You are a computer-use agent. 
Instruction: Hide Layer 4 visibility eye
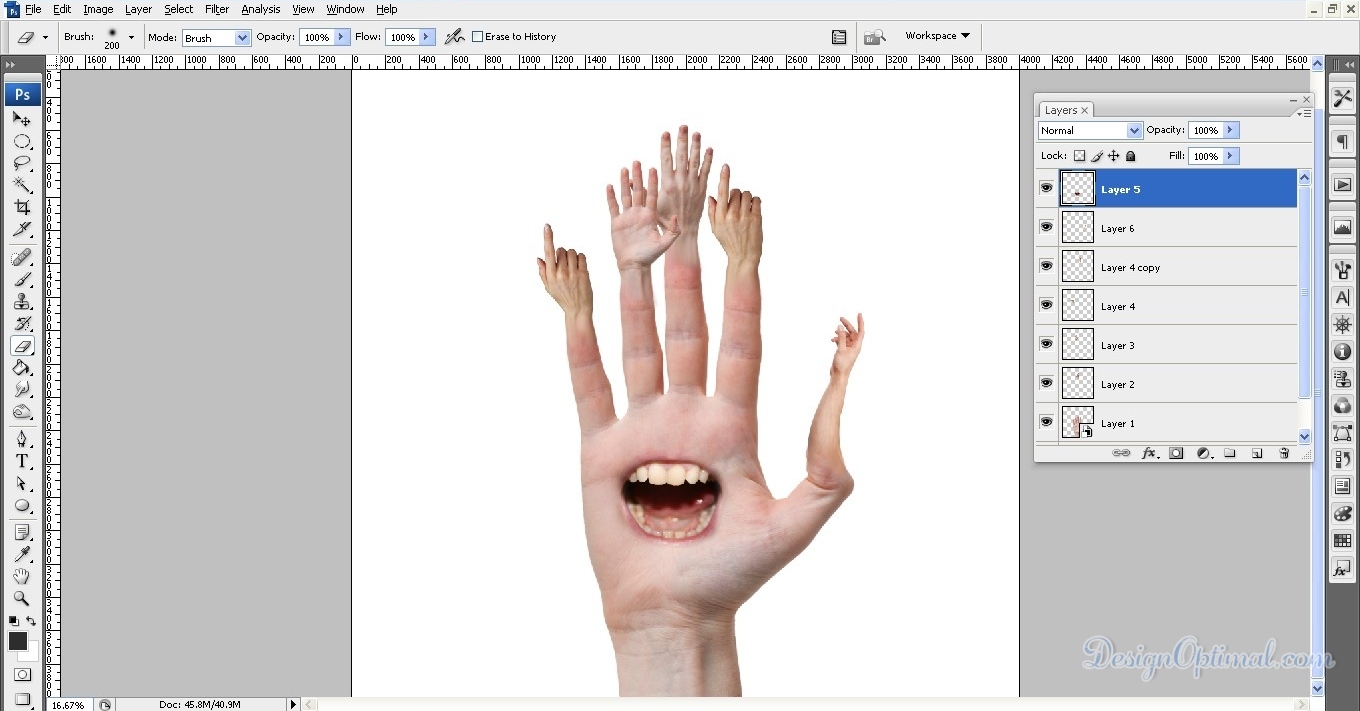pyautogui.click(x=1046, y=305)
